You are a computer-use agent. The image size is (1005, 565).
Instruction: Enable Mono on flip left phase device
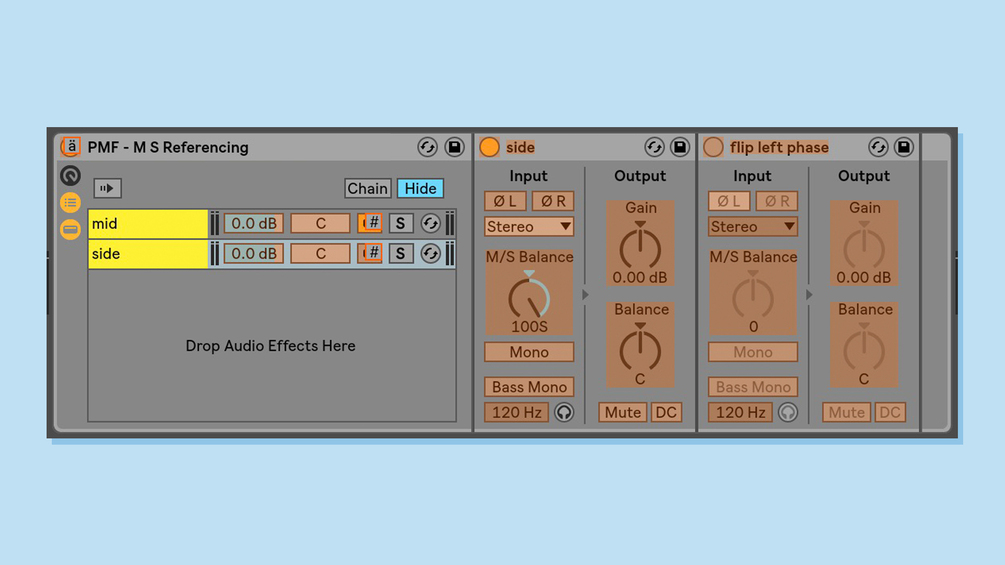752,352
